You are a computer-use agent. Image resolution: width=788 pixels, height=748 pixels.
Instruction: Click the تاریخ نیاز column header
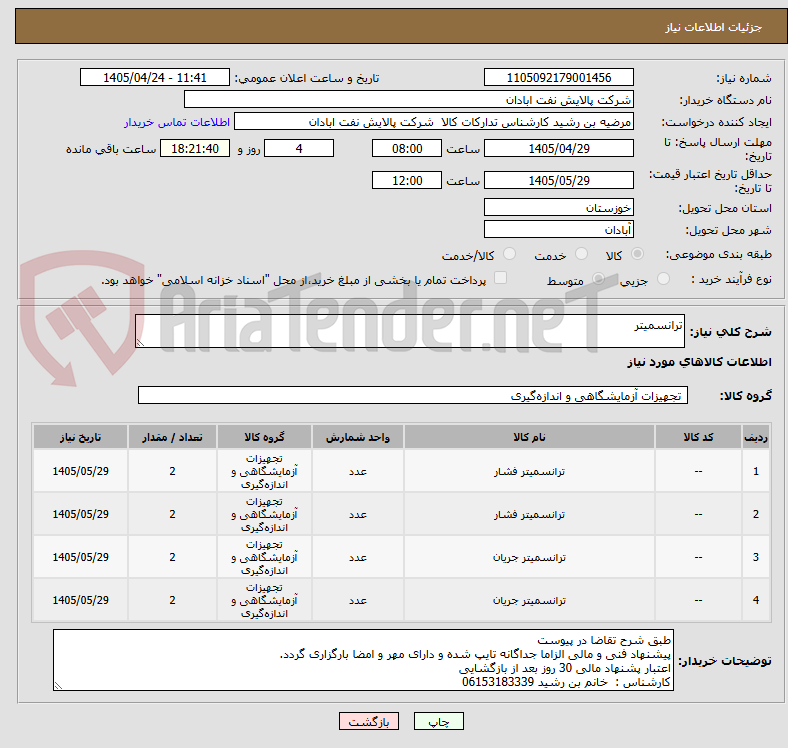[x=80, y=437]
